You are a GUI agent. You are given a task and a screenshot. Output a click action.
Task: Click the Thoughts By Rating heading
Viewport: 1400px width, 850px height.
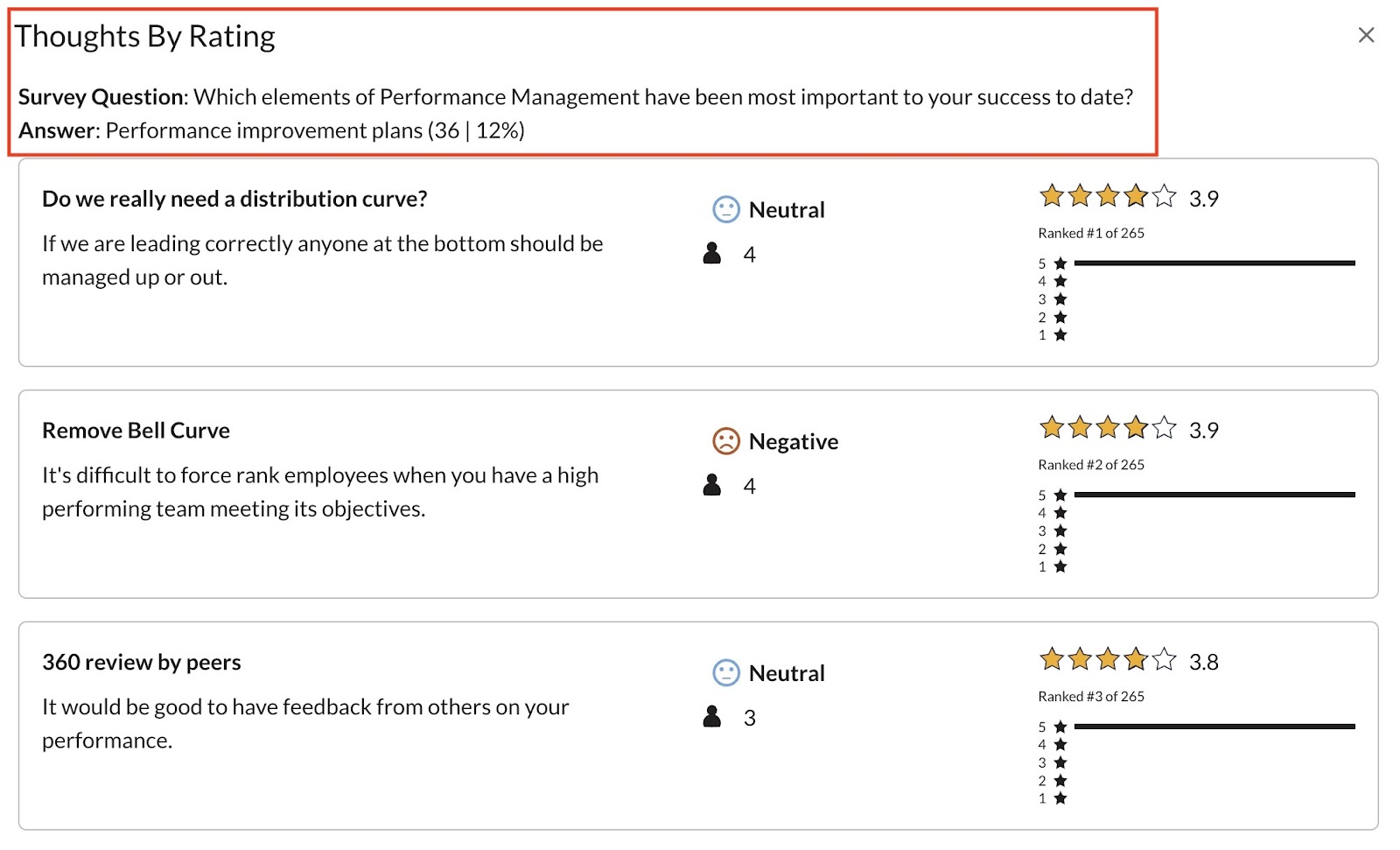point(145,37)
